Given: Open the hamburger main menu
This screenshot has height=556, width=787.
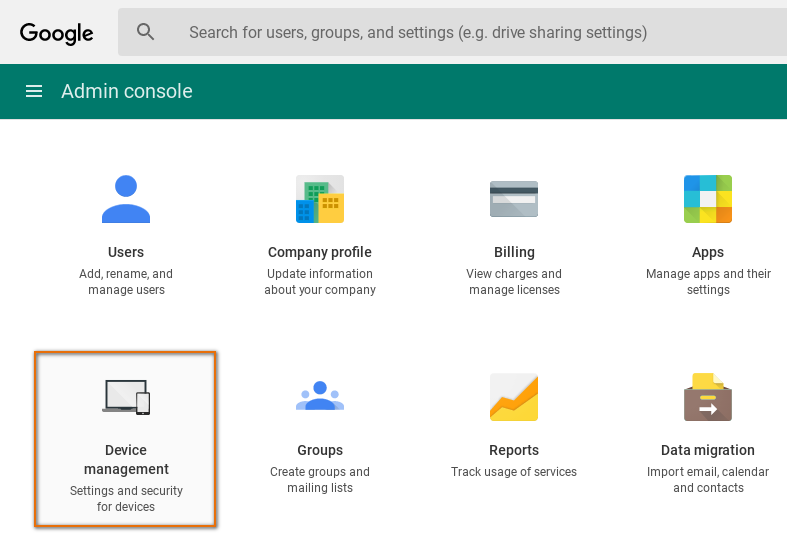Looking at the screenshot, I should coord(34,91).
